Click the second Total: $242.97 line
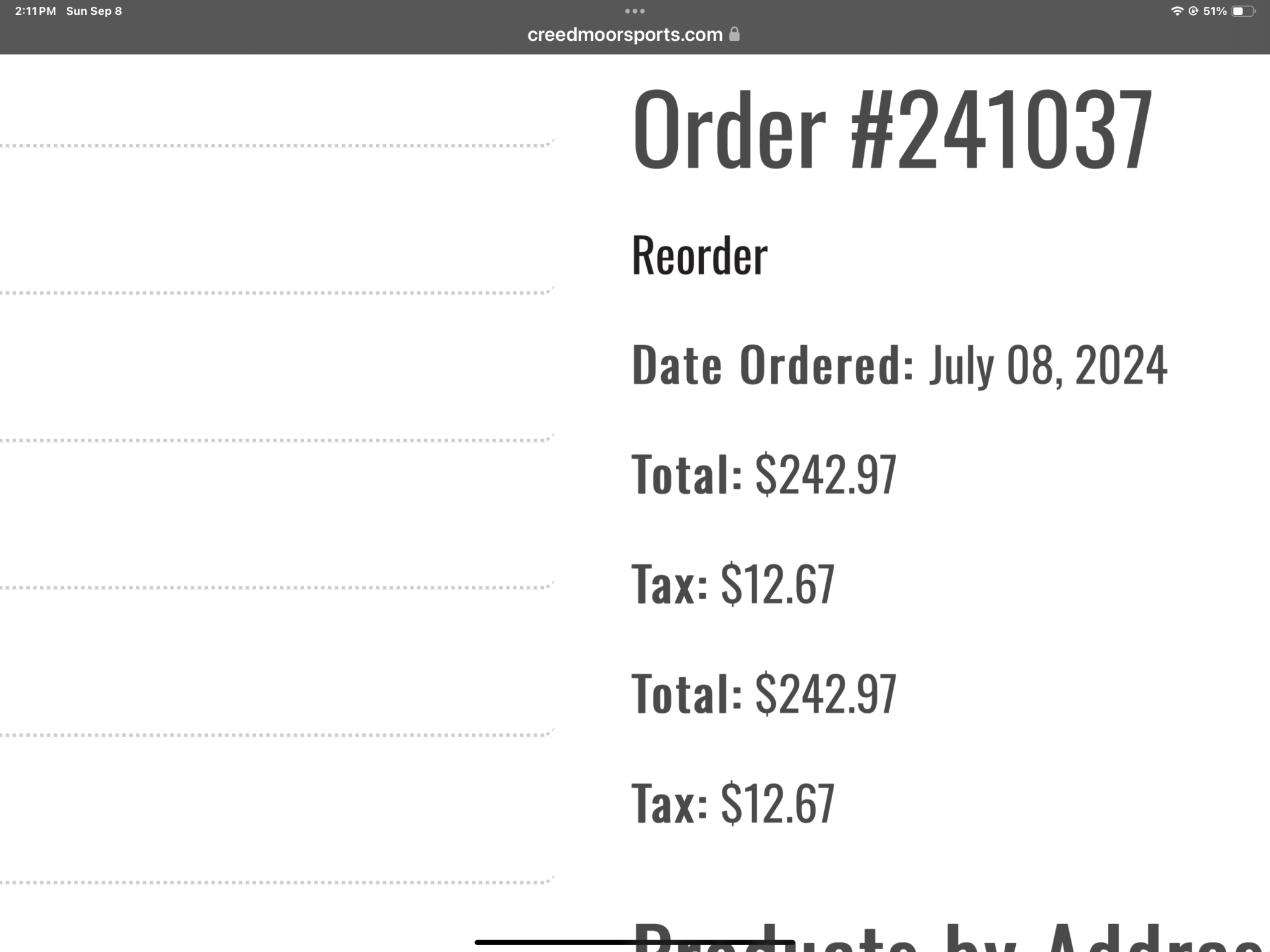This screenshot has width=1270, height=952. 764,694
